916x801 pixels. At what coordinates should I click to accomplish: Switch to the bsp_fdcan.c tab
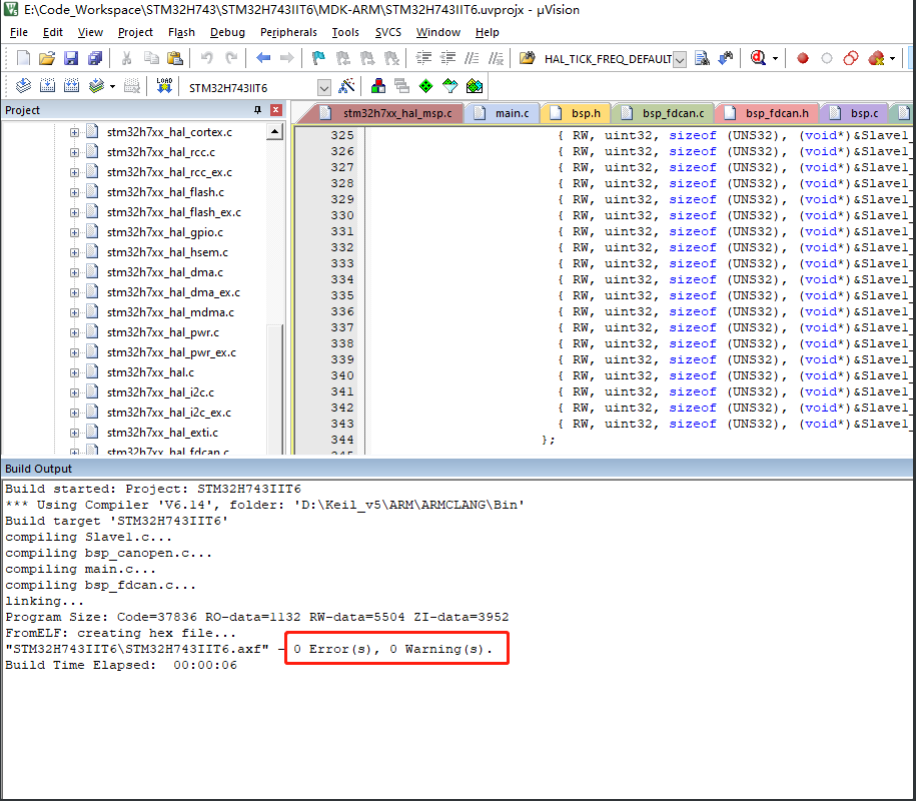coord(664,113)
